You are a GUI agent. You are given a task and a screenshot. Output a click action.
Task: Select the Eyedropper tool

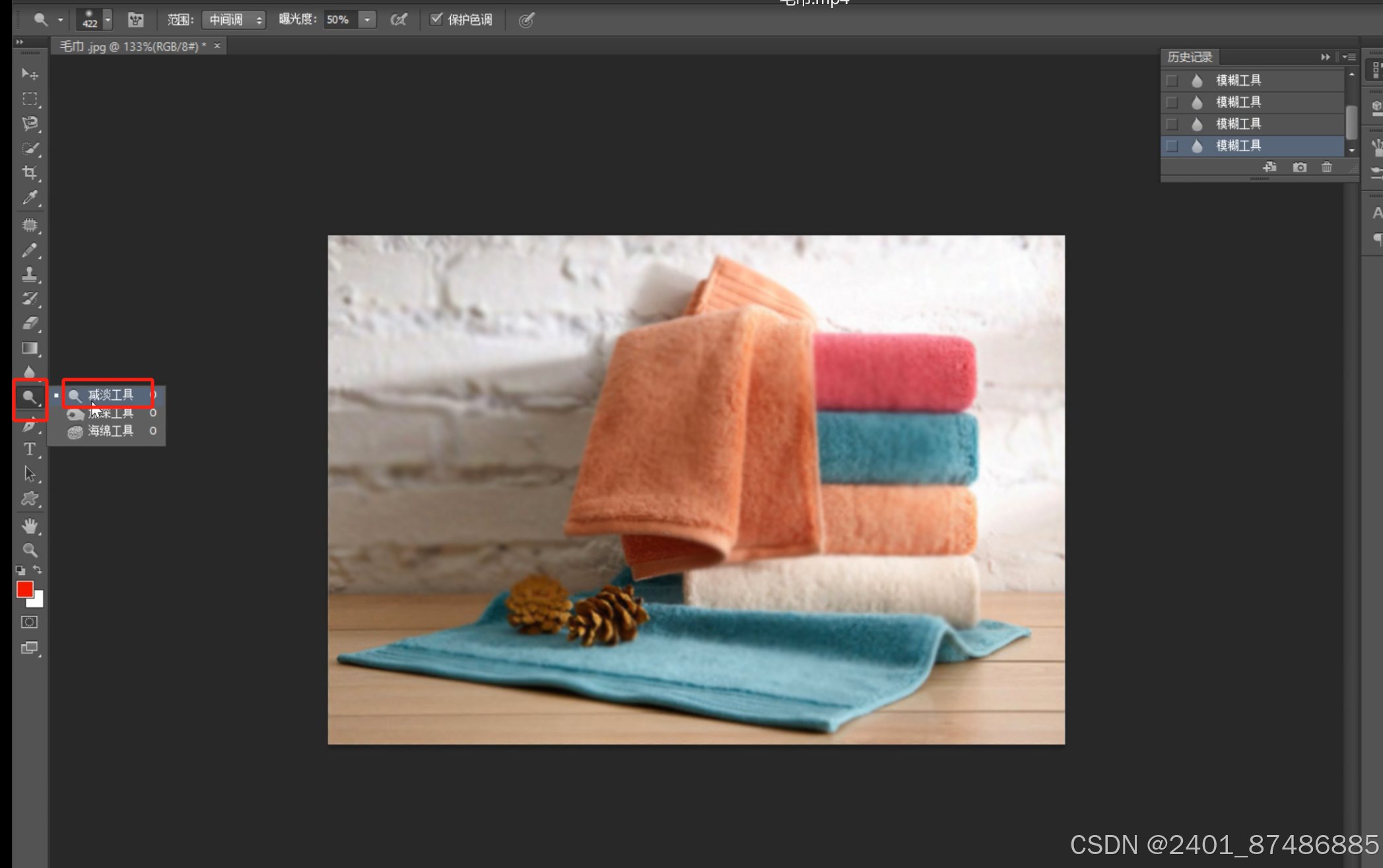tap(30, 197)
